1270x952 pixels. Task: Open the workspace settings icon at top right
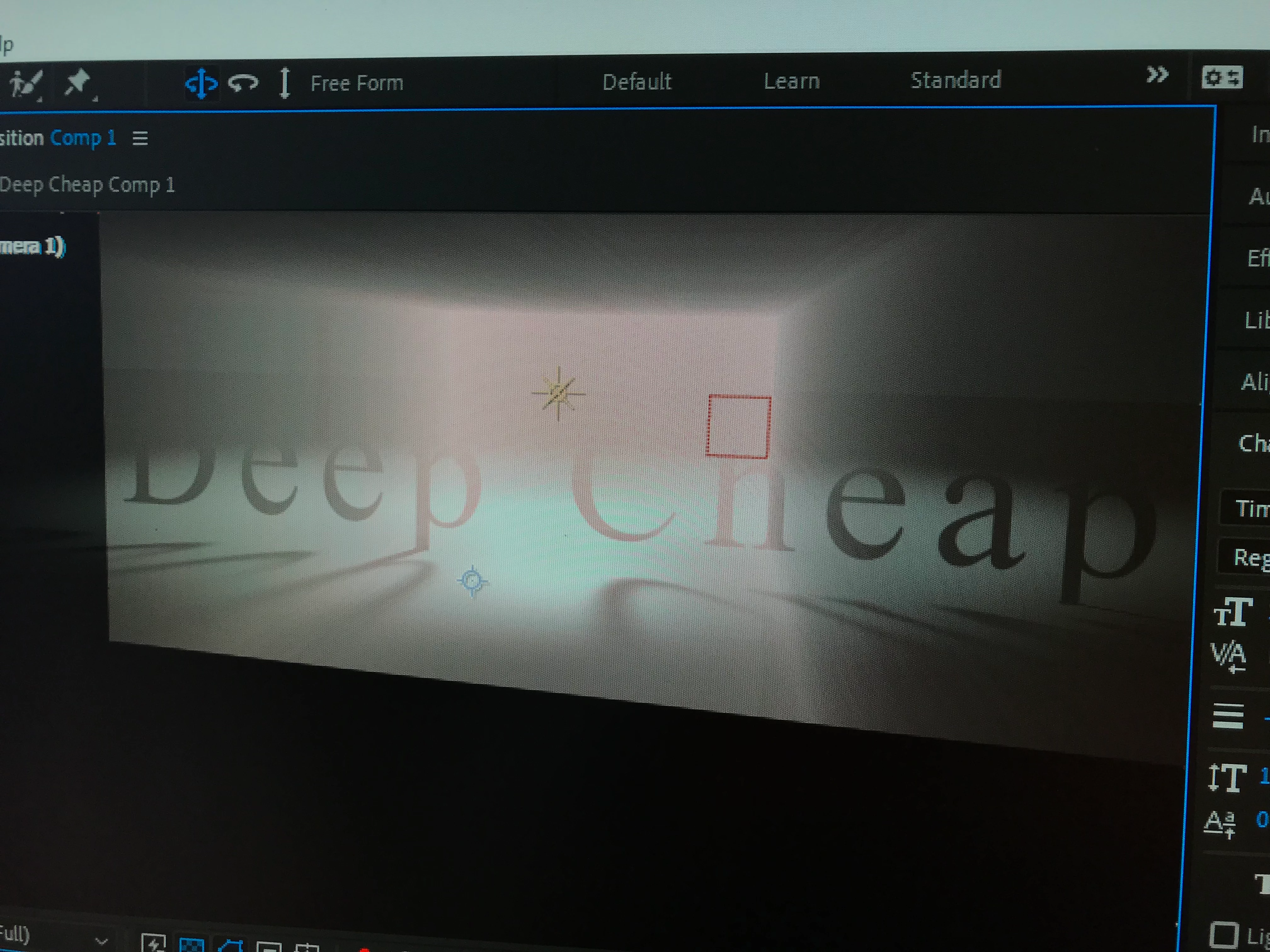(1222, 77)
